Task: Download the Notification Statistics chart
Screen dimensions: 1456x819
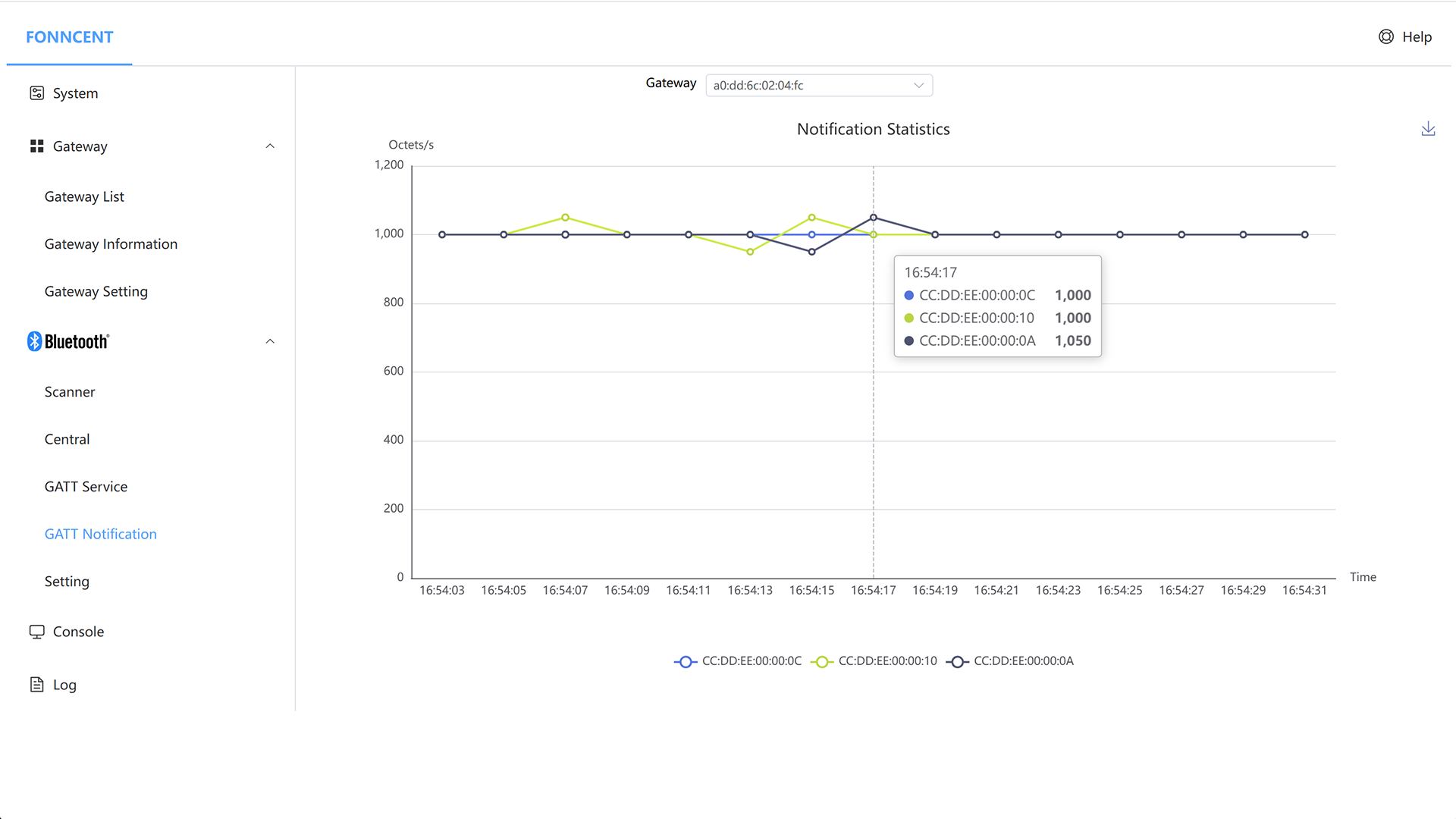Action: click(x=1428, y=129)
